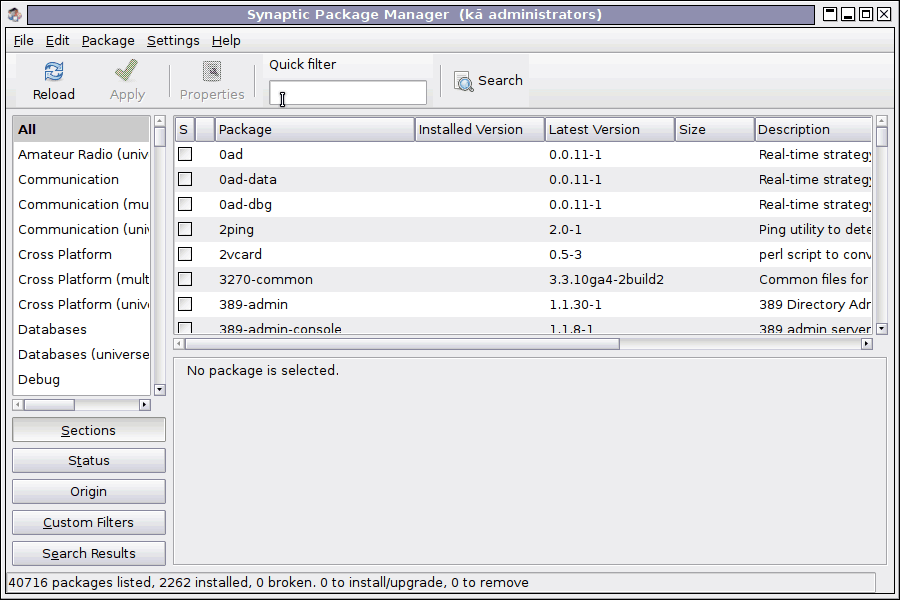Toggle the status checkbox for 0ad-data
Image resolution: width=900 pixels, height=600 pixels.
pyautogui.click(x=185, y=179)
